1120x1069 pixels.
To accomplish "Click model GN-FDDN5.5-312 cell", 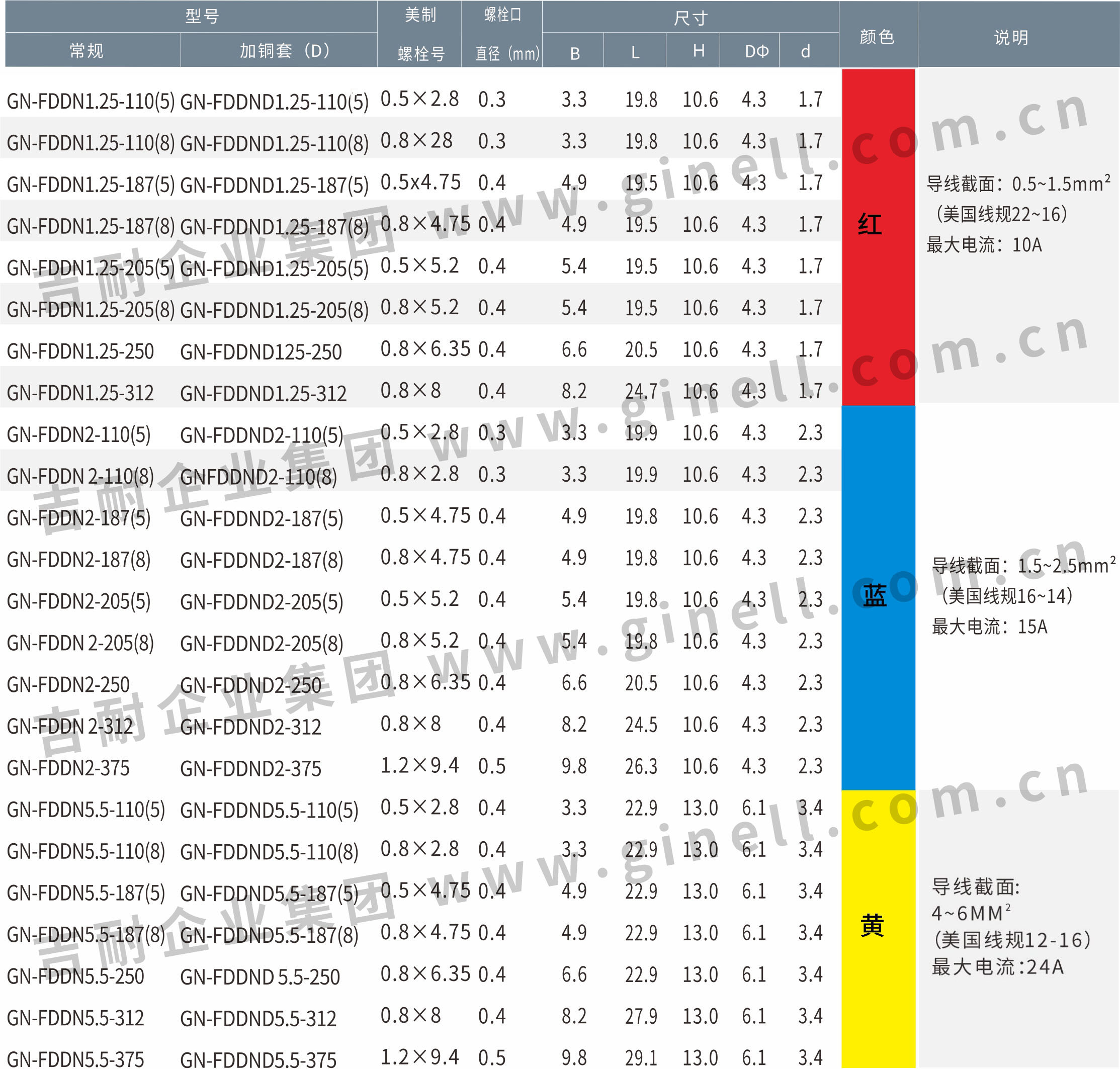I will pos(75,1018).
